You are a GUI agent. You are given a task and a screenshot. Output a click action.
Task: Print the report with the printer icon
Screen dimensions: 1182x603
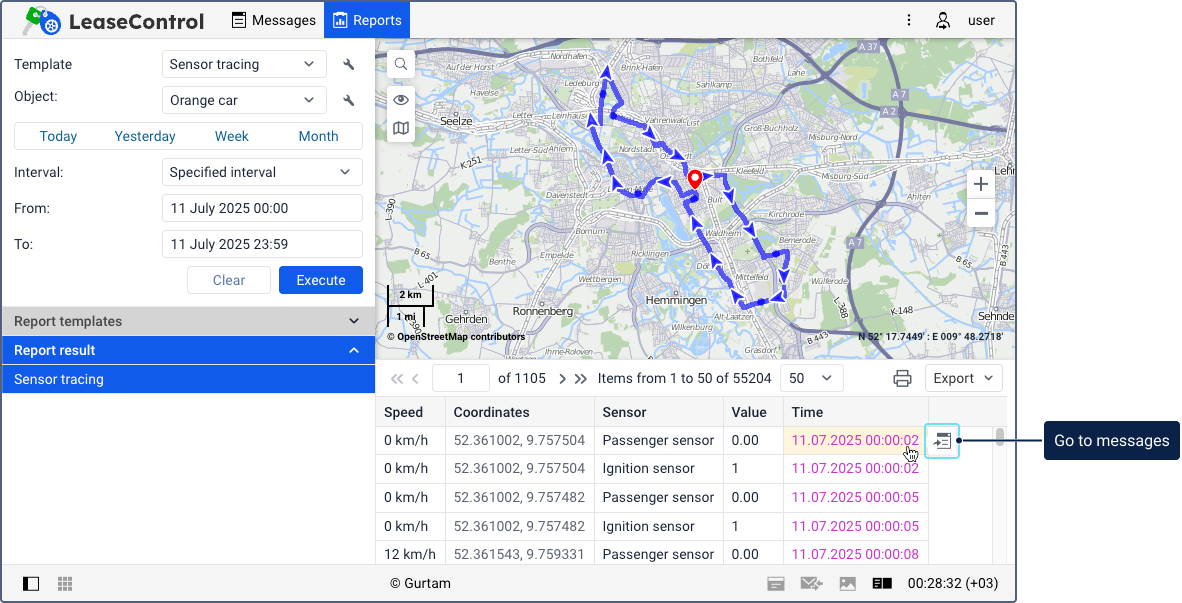[902, 378]
